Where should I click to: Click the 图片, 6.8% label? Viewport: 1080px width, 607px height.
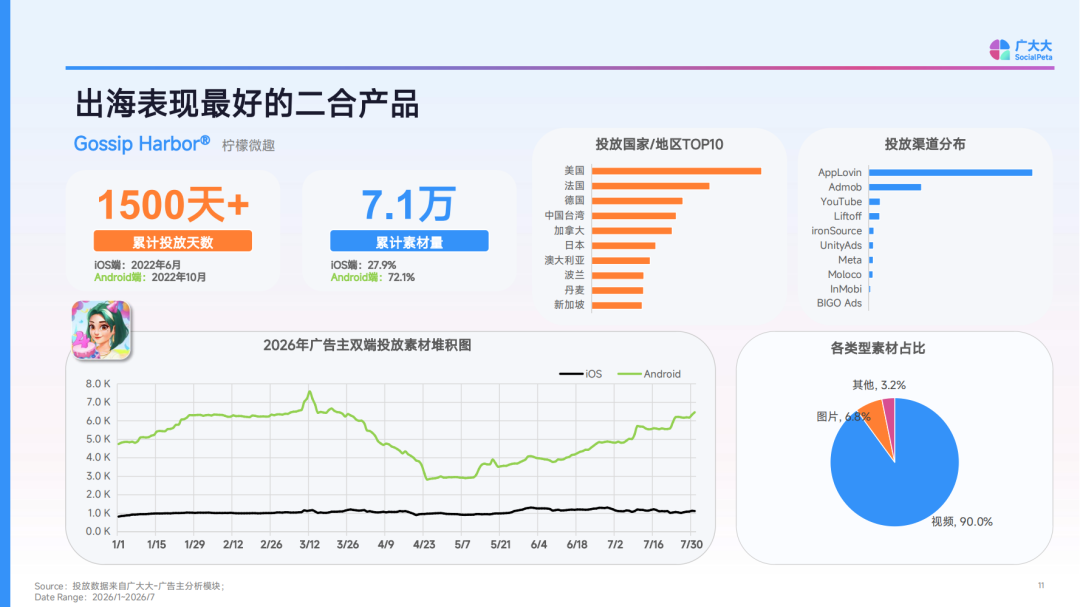click(843, 416)
